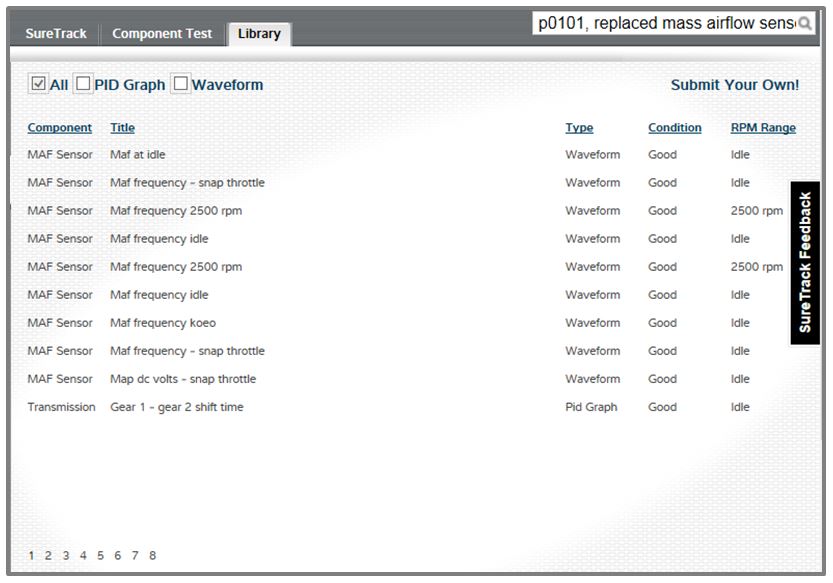Click the search magnifier icon
The image size is (833, 583).
805,23
